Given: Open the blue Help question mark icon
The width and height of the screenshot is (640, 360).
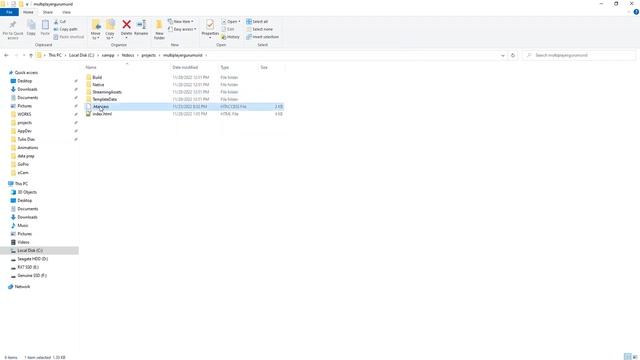Looking at the screenshot, I should (636, 12).
